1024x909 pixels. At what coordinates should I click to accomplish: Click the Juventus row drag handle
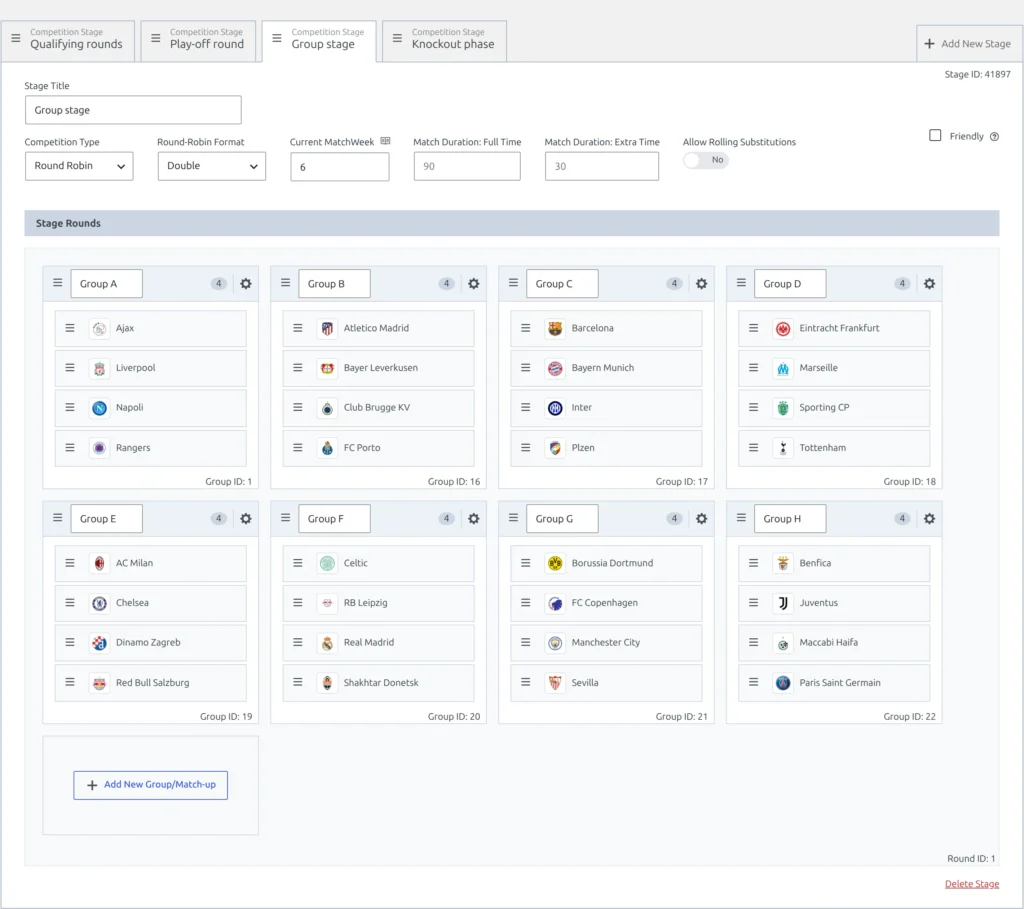[x=754, y=603]
